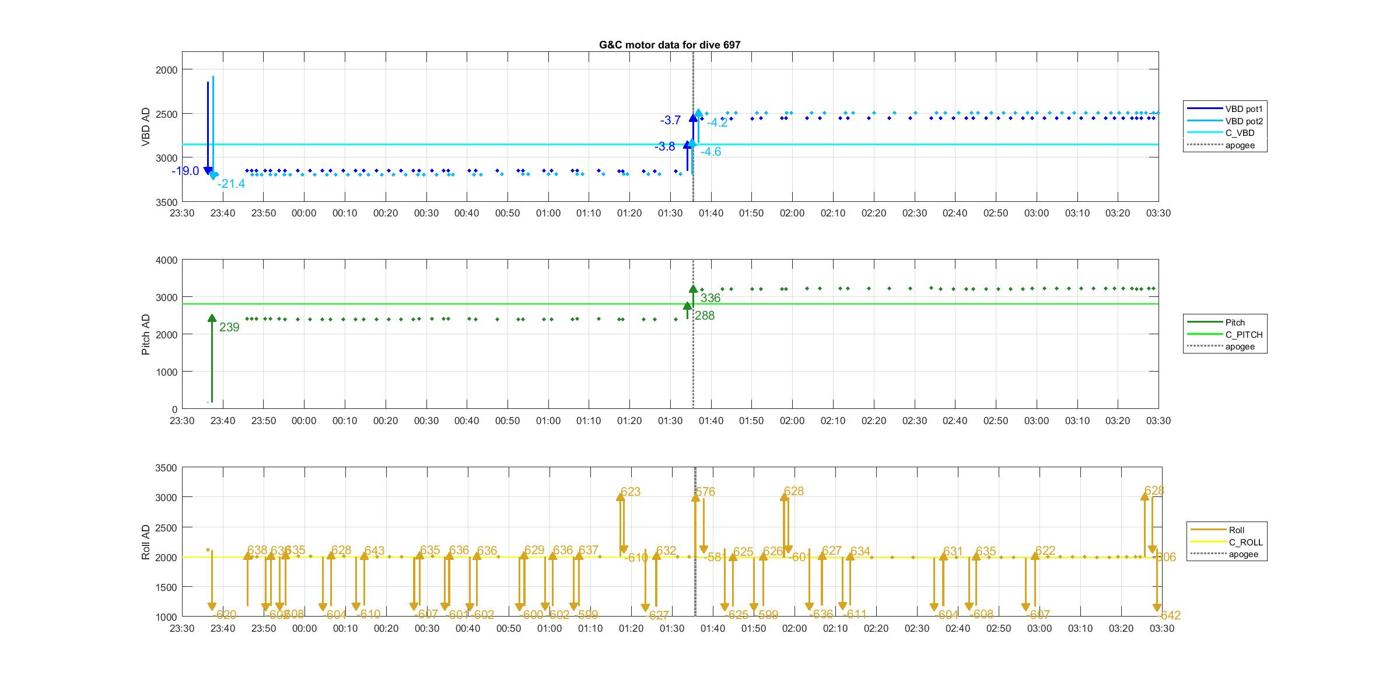Click the title 'G&C motor data for dive 697'

[669, 45]
